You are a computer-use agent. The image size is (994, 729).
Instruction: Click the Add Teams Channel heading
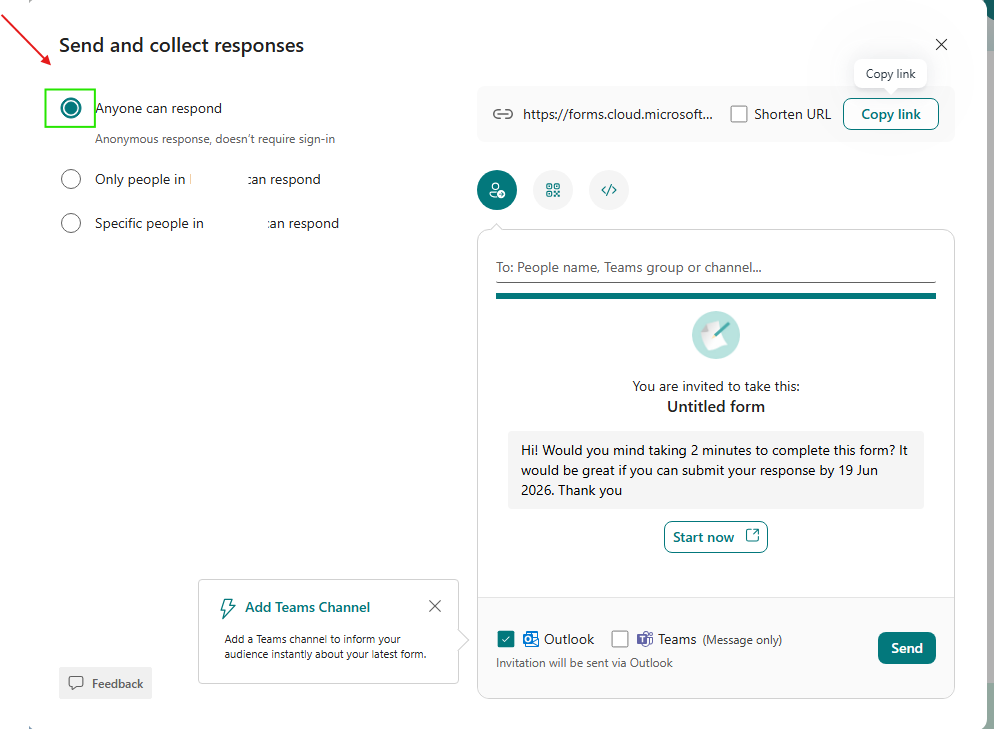click(x=307, y=607)
